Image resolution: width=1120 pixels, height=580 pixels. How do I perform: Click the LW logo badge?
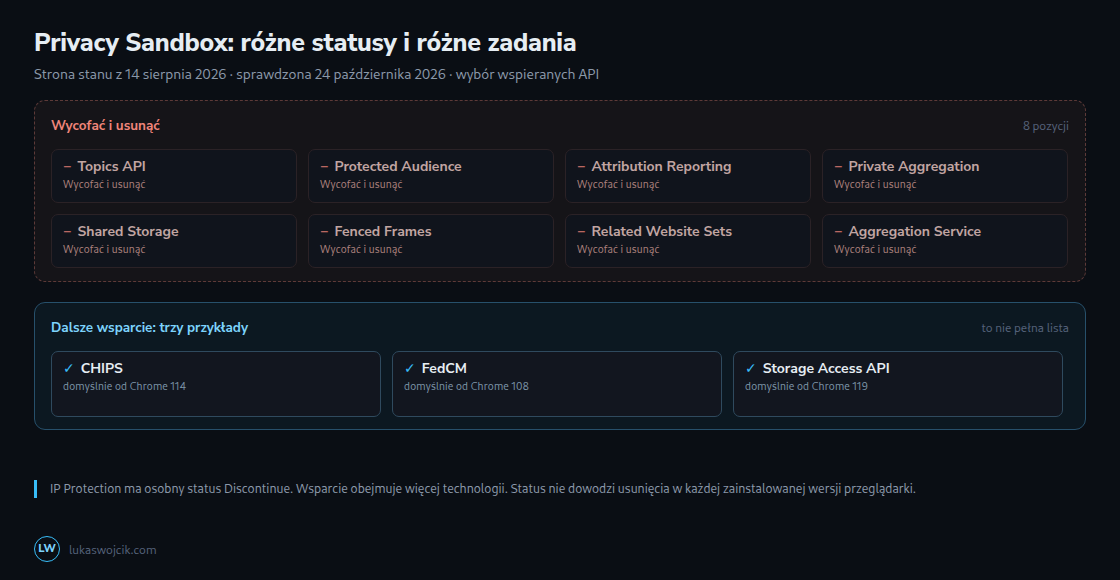click(x=47, y=549)
